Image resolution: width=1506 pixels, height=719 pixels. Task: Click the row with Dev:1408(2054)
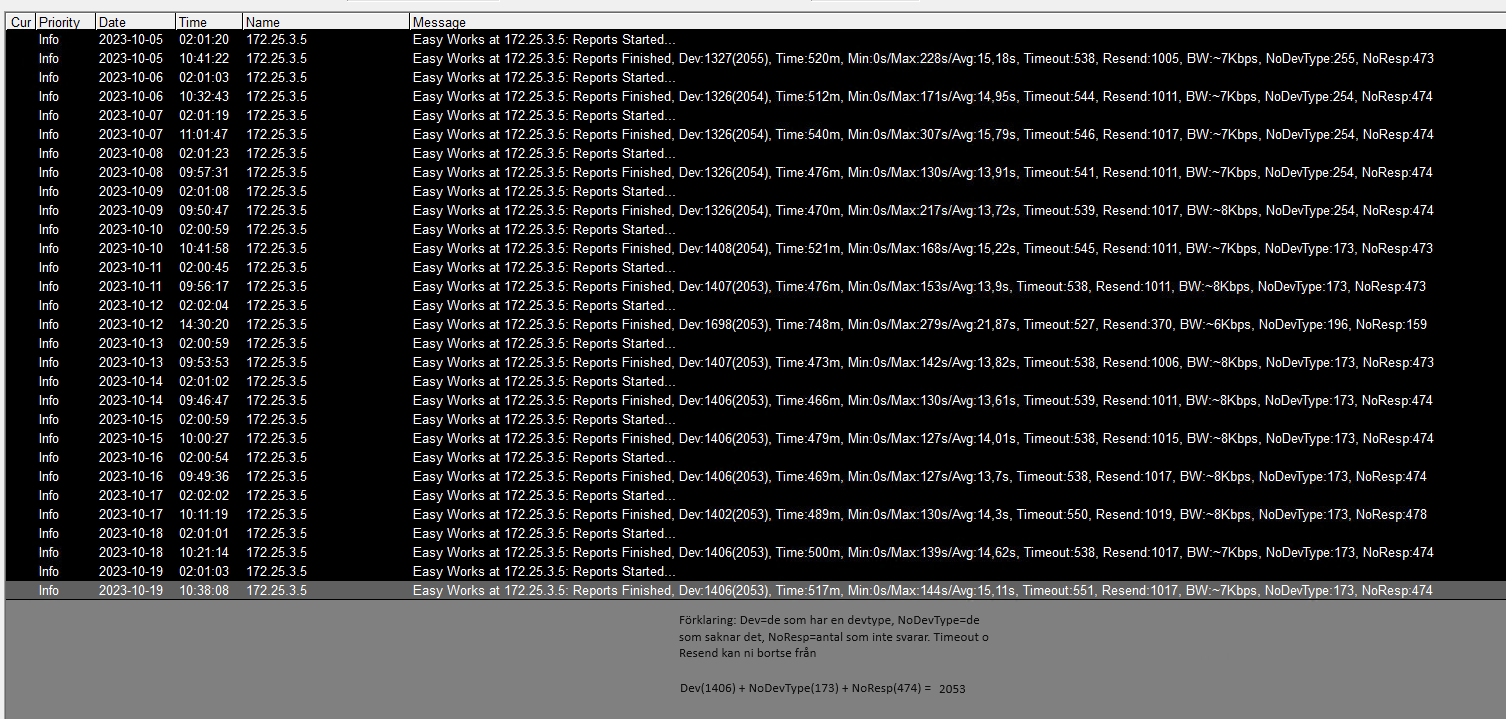click(755, 249)
